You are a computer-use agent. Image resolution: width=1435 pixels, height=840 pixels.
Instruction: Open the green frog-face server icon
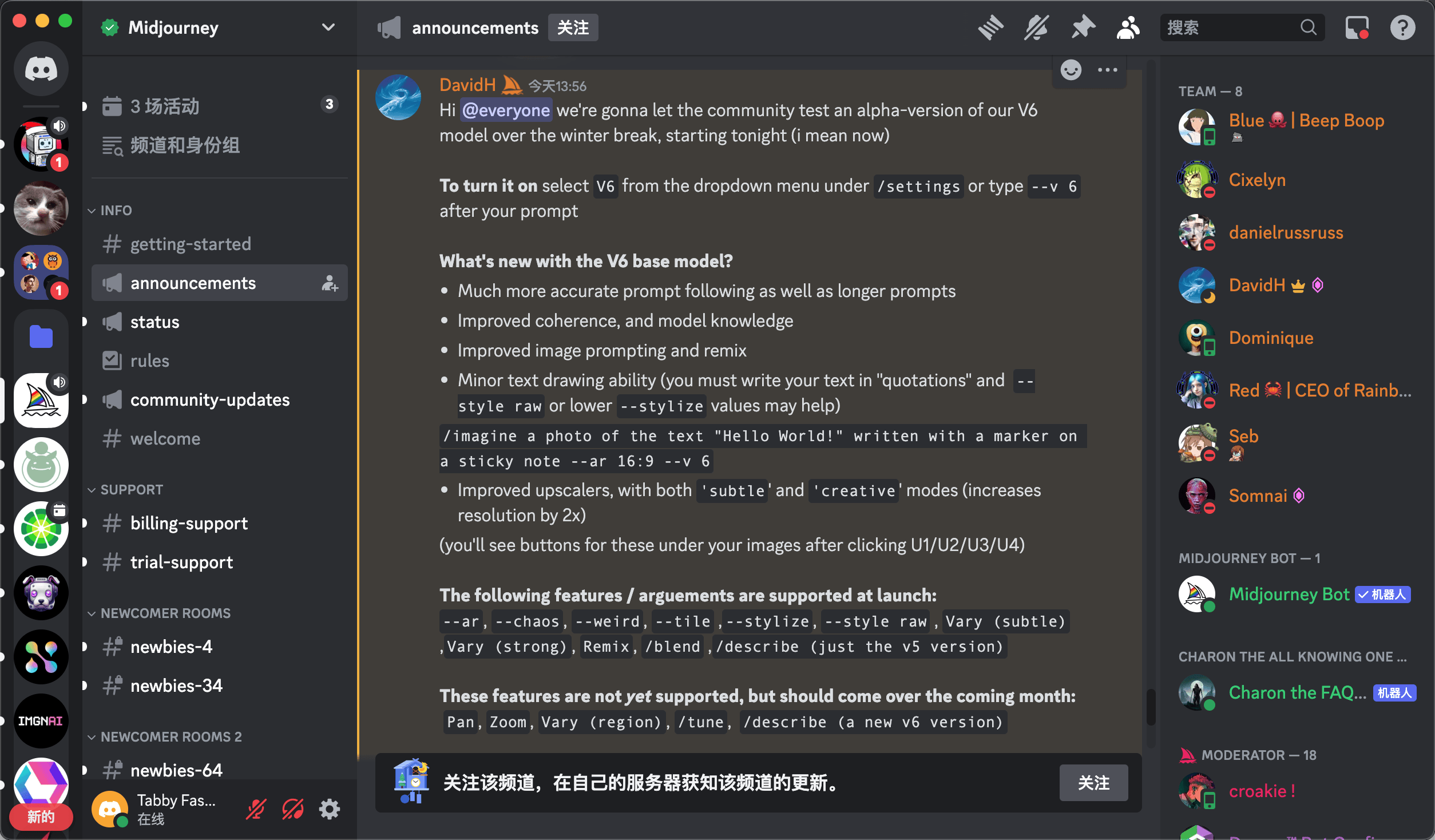(41, 465)
